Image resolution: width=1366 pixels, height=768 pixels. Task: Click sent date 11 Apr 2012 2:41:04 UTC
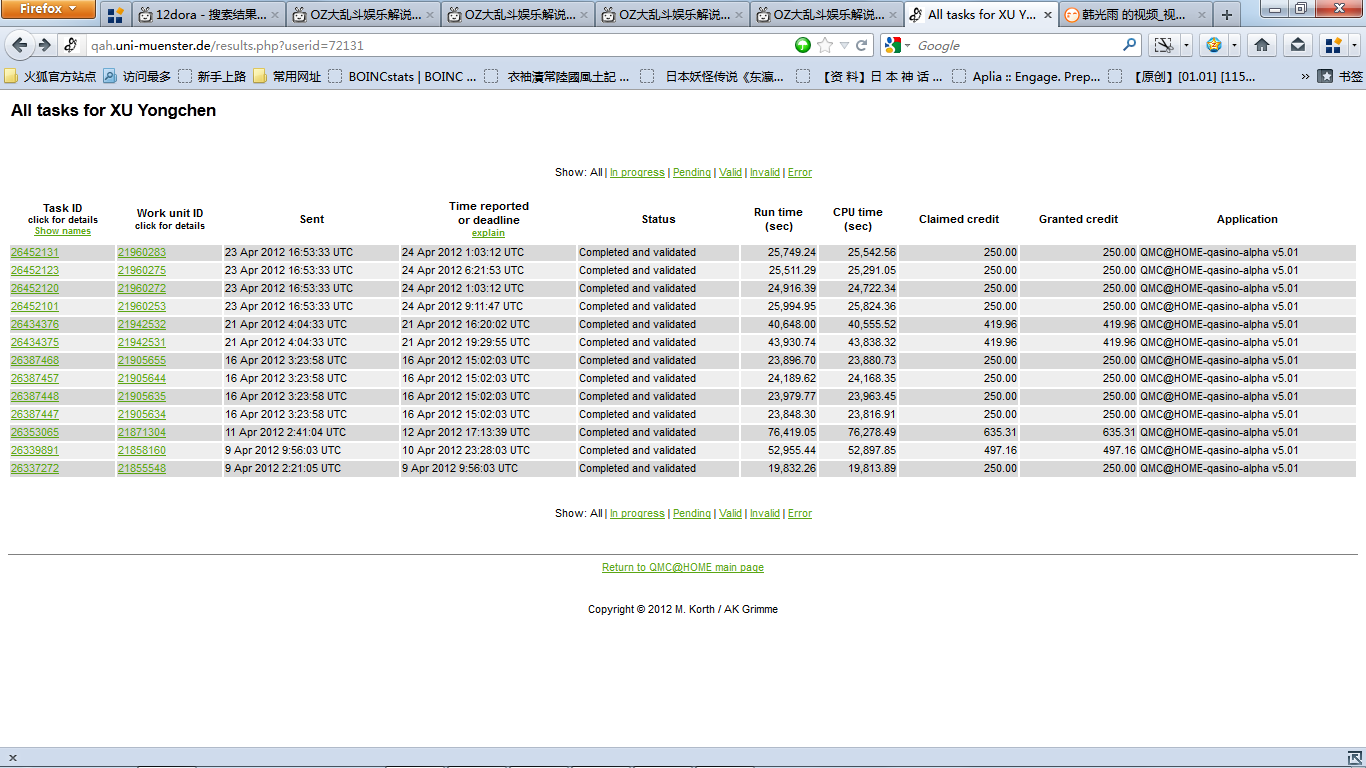coord(285,432)
